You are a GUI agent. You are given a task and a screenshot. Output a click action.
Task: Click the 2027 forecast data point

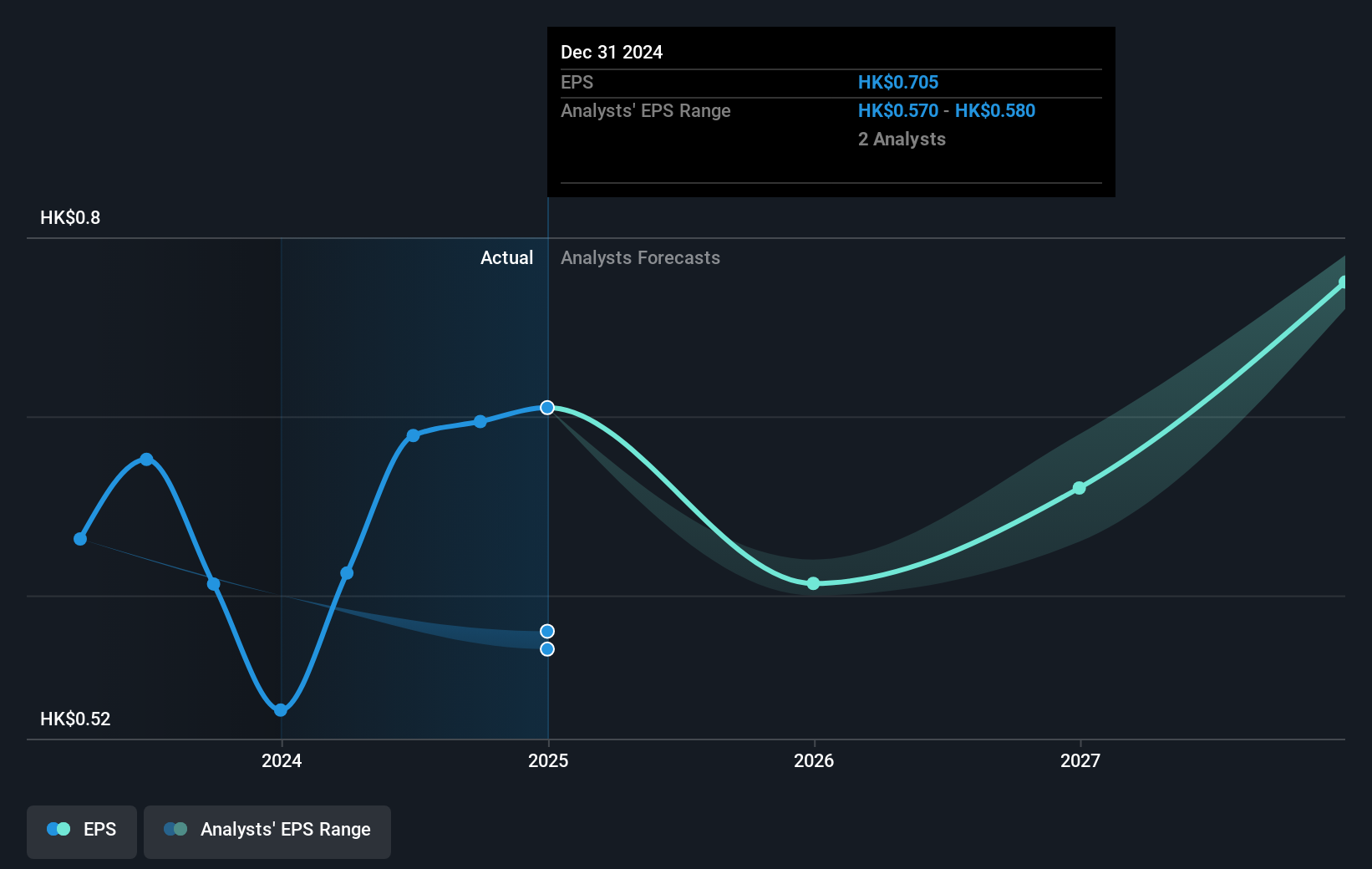1080,488
